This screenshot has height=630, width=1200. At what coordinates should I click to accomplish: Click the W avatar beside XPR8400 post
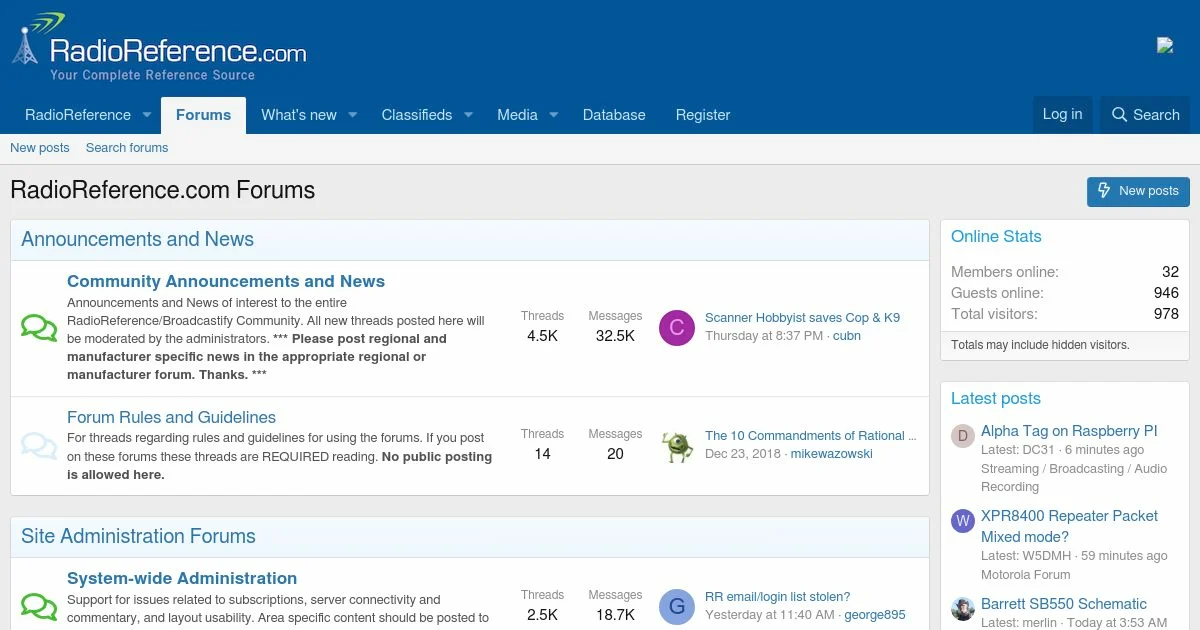963,521
